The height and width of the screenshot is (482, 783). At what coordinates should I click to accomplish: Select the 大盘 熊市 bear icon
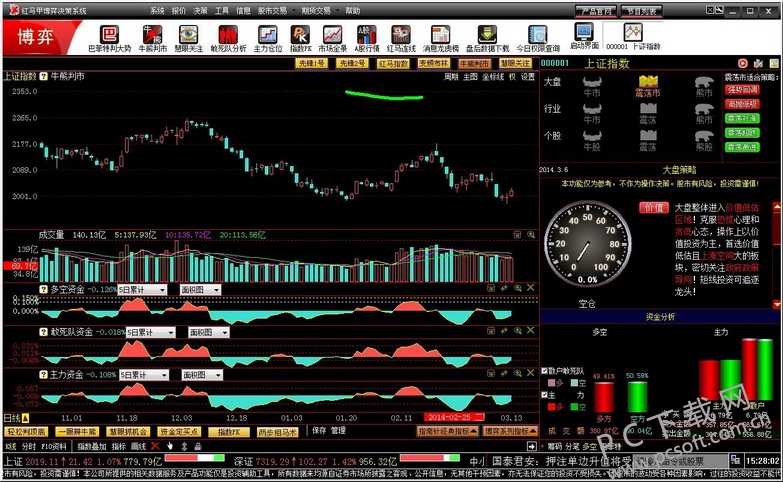(x=704, y=81)
